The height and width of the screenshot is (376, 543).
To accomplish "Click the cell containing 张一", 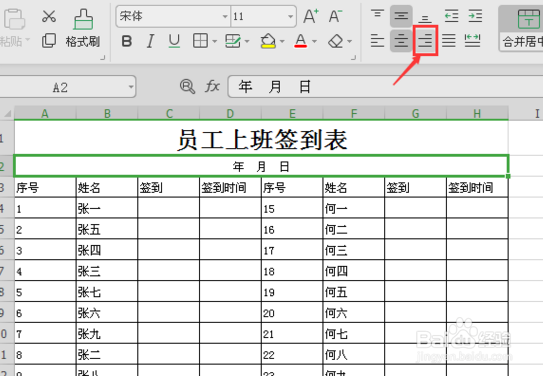I will tap(107, 208).
